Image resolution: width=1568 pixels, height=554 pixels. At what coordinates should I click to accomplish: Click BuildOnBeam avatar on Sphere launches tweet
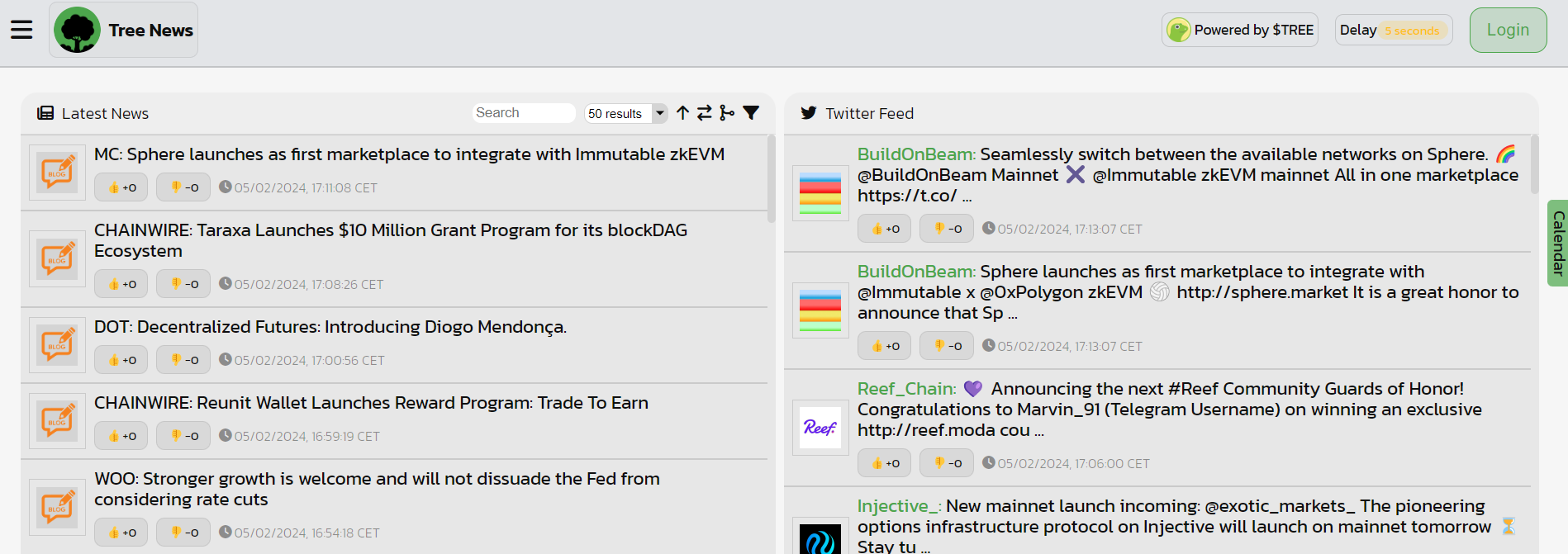pyautogui.click(x=820, y=310)
